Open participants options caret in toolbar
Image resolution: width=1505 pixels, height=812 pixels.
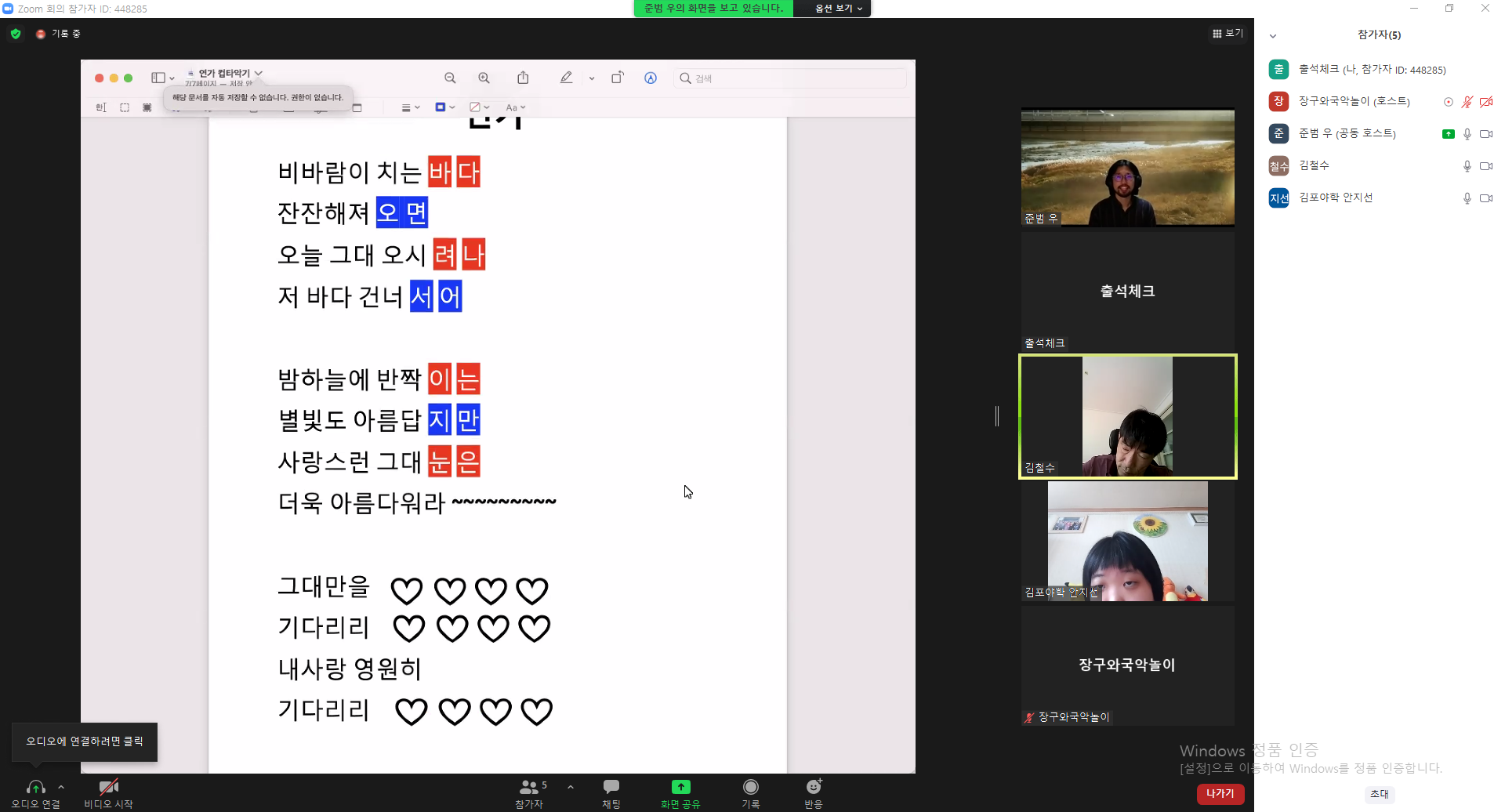point(571,787)
